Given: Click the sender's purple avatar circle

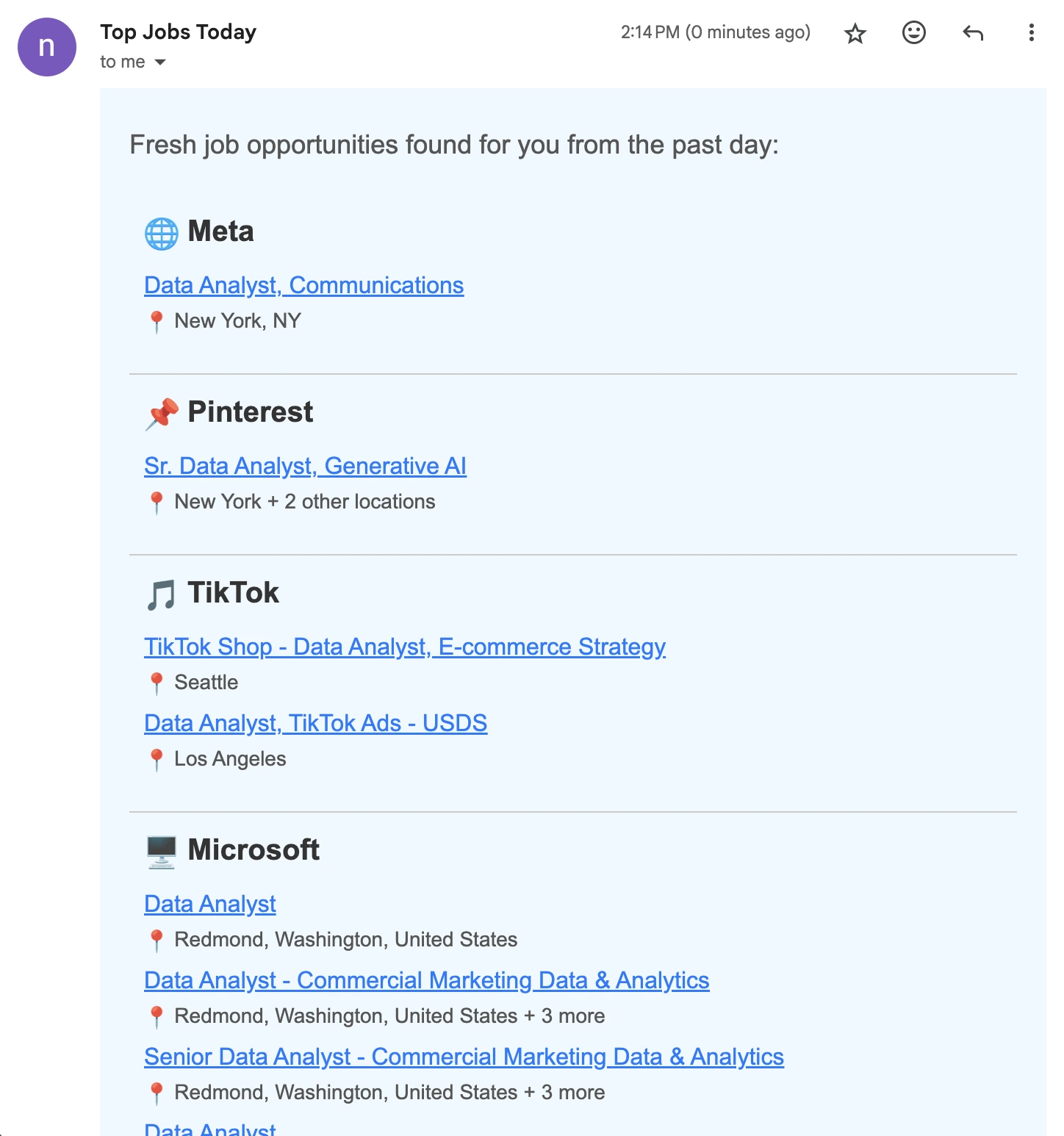Looking at the screenshot, I should click(x=47, y=47).
